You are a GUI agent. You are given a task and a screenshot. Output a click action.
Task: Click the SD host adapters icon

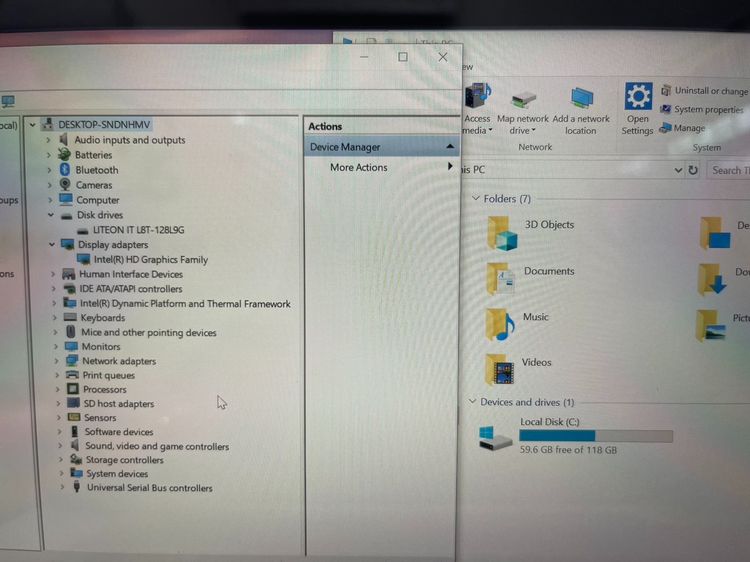[x=73, y=403]
